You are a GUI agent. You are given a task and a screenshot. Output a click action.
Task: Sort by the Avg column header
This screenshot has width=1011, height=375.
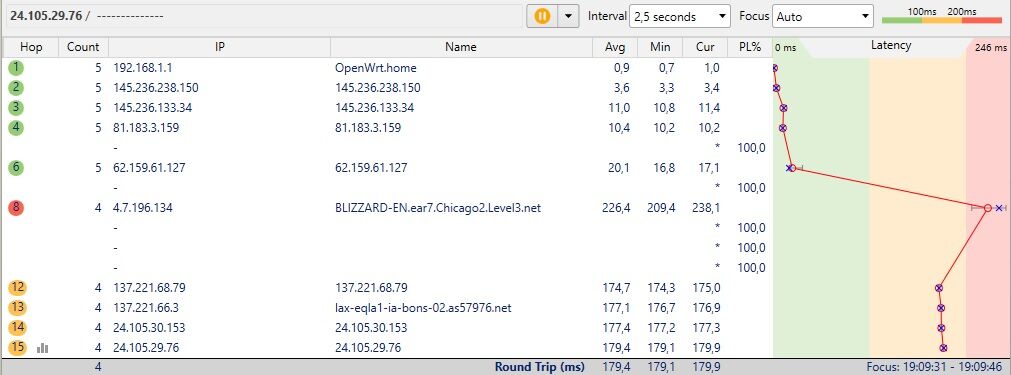pyautogui.click(x=615, y=47)
